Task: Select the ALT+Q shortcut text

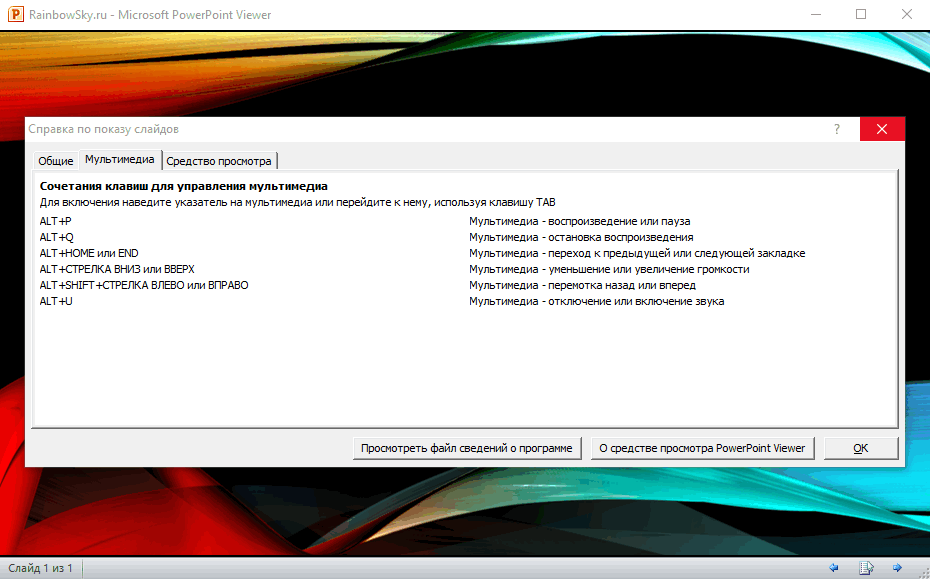Action: tap(57, 237)
